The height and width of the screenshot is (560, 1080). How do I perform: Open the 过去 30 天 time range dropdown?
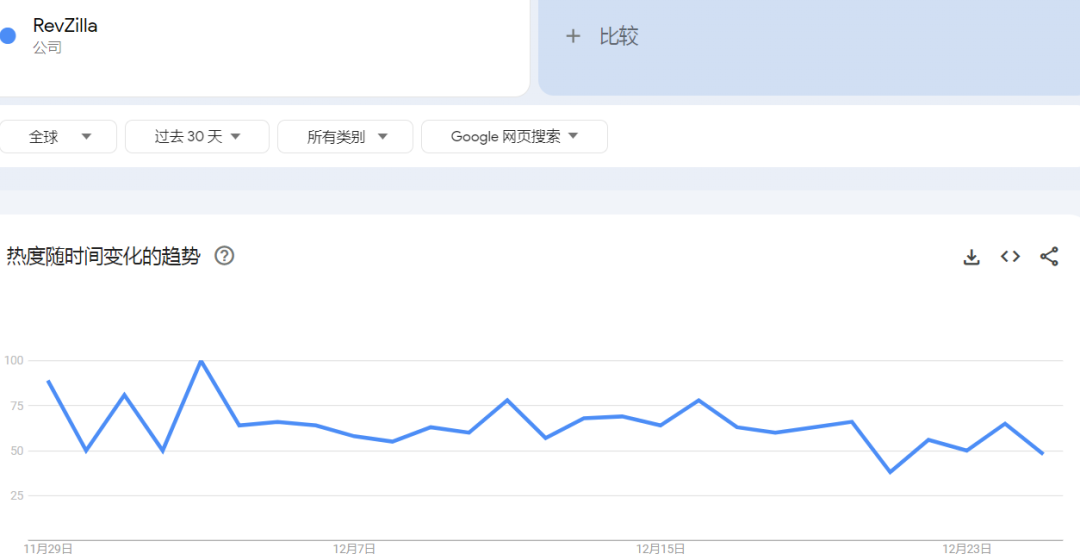197,136
